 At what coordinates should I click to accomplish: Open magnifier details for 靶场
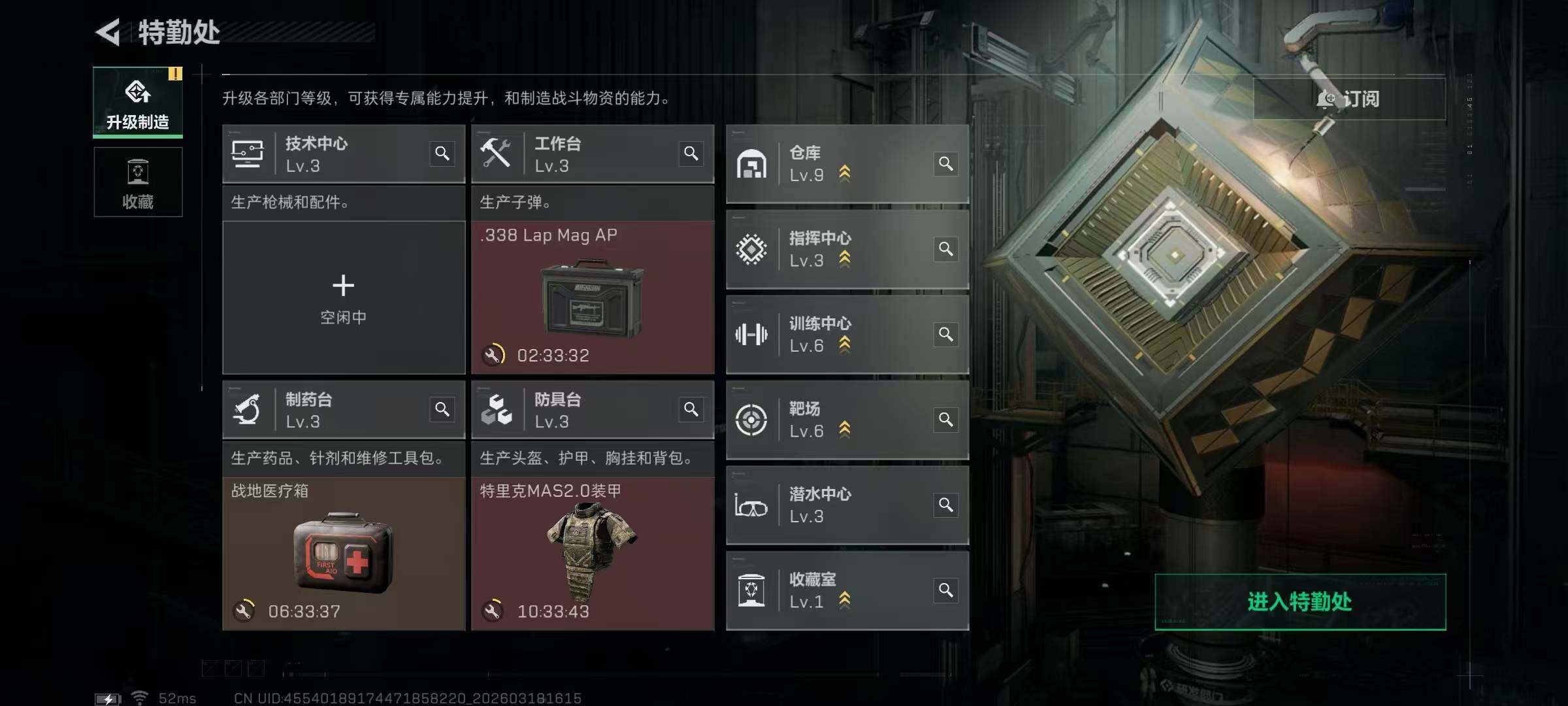click(946, 420)
